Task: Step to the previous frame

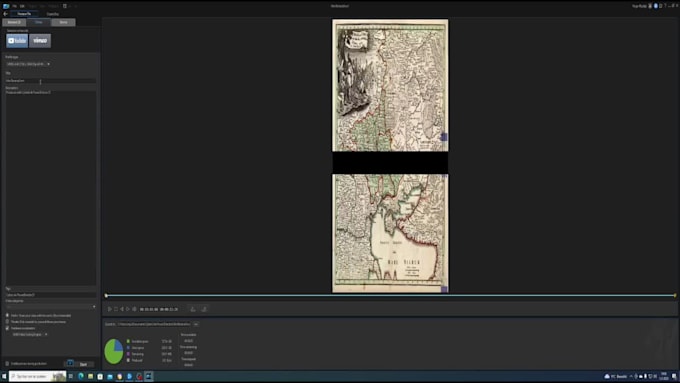Action: [122, 309]
